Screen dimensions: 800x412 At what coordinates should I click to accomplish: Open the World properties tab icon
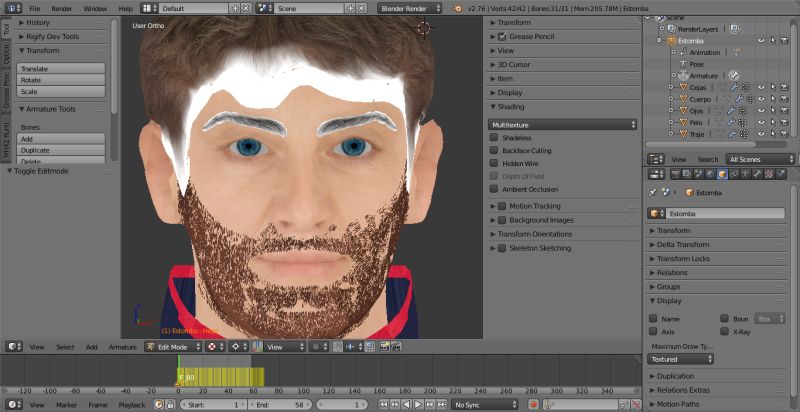point(711,174)
